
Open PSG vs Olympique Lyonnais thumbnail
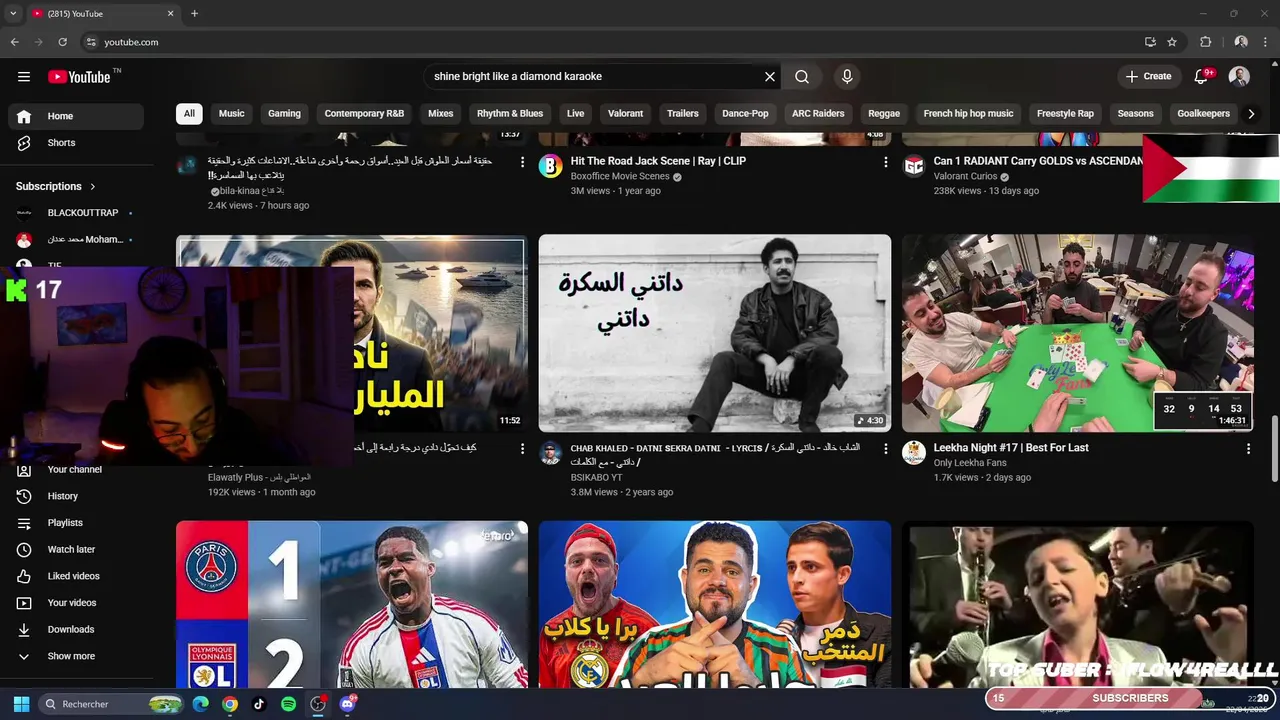(x=352, y=604)
